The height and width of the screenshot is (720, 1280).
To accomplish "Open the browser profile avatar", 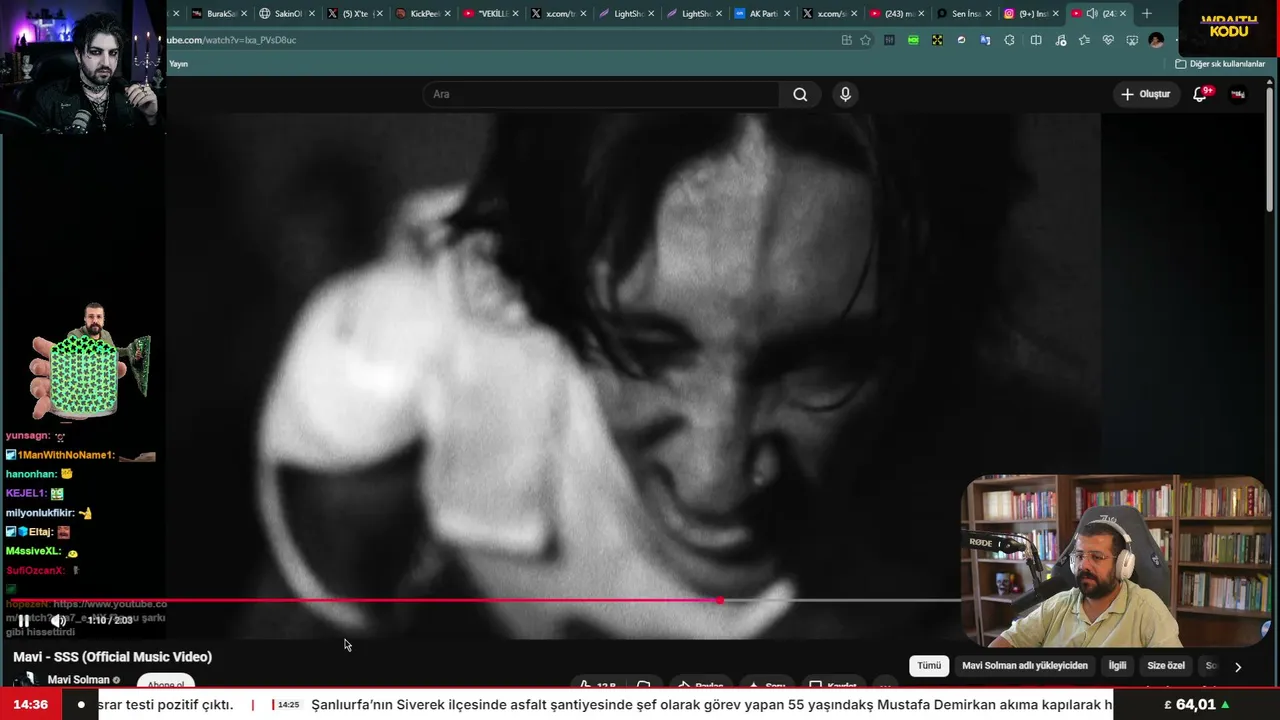I will pos(1156,40).
